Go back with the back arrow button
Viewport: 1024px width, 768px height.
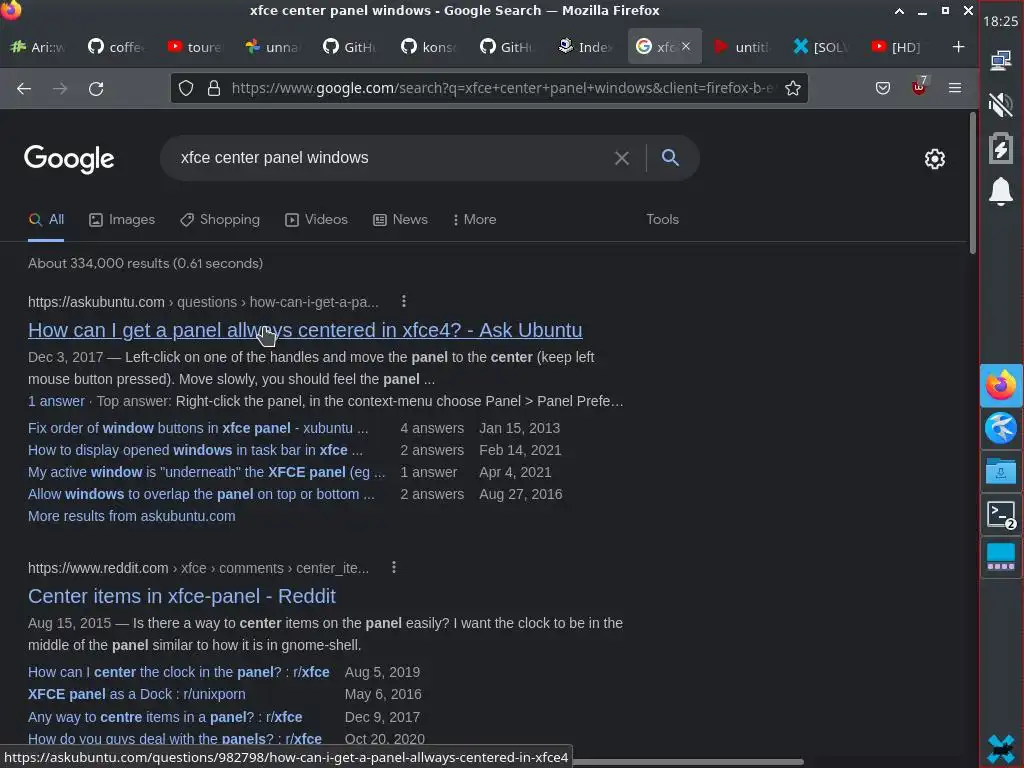pos(24,88)
